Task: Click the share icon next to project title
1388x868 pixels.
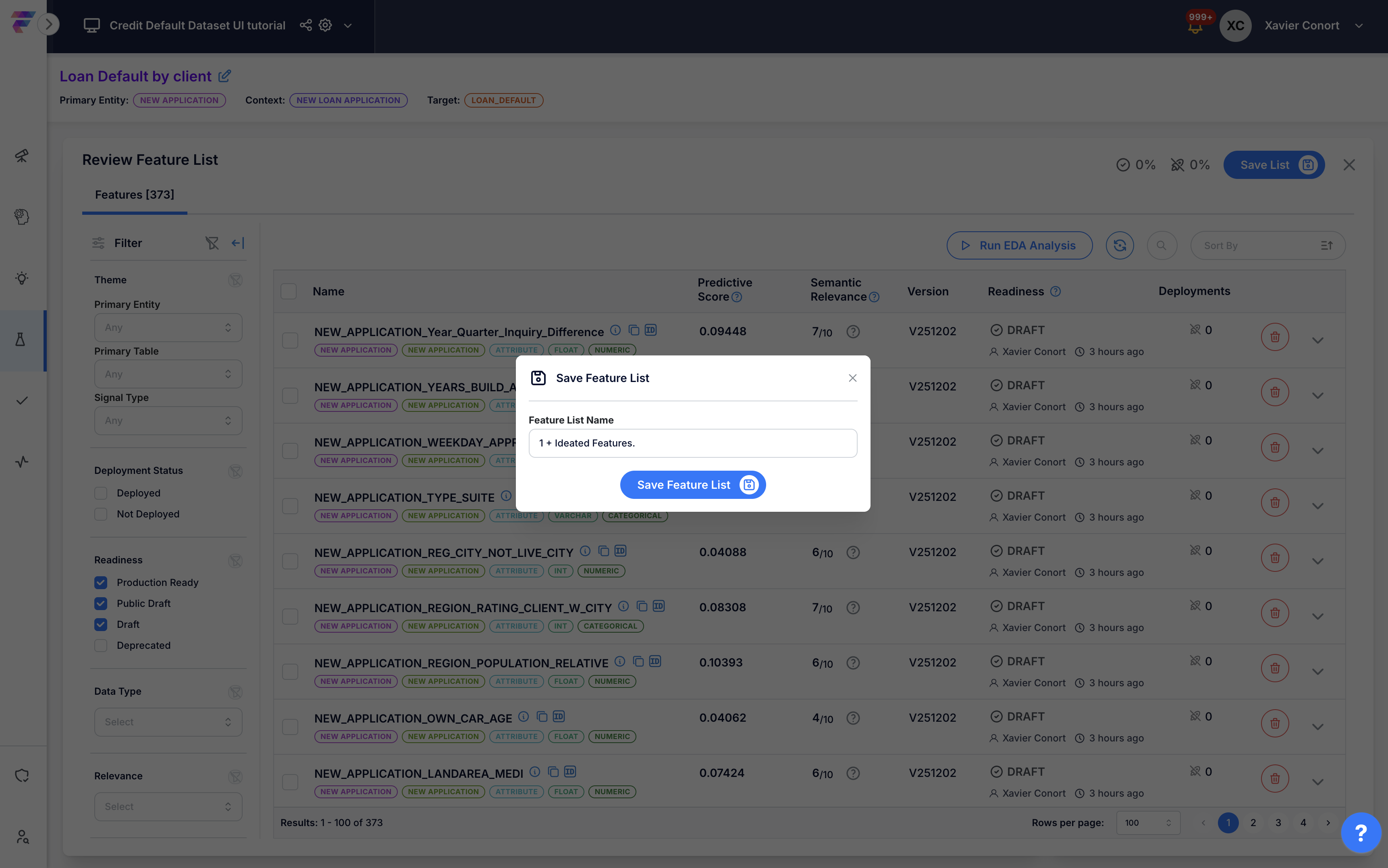Action: (306, 25)
